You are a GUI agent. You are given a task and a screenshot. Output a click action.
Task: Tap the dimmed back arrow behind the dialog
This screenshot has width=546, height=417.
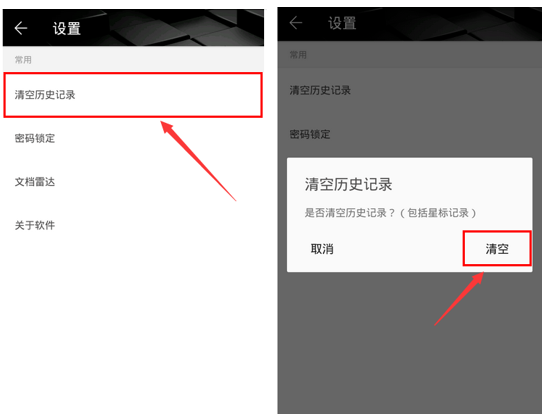296,23
